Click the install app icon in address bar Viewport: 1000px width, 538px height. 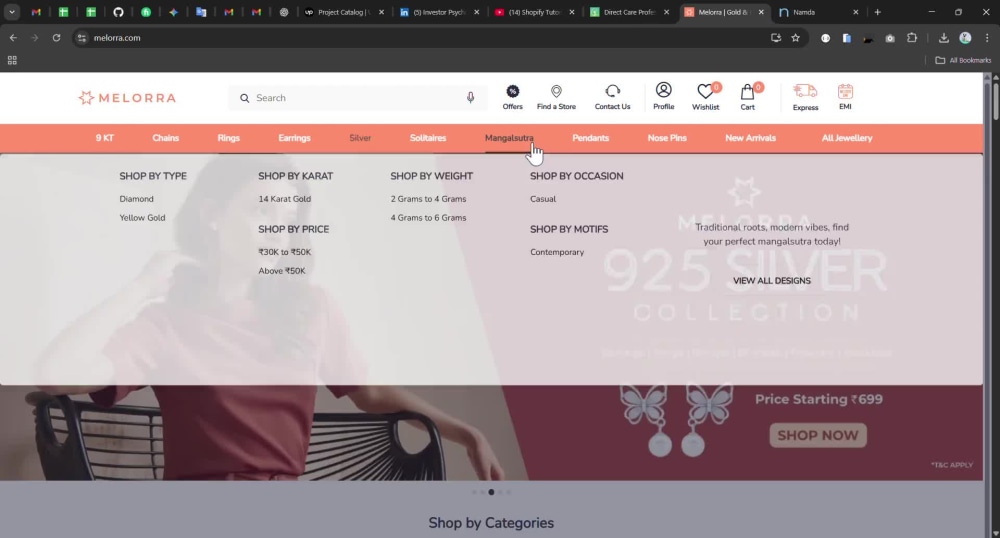pos(776,38)
